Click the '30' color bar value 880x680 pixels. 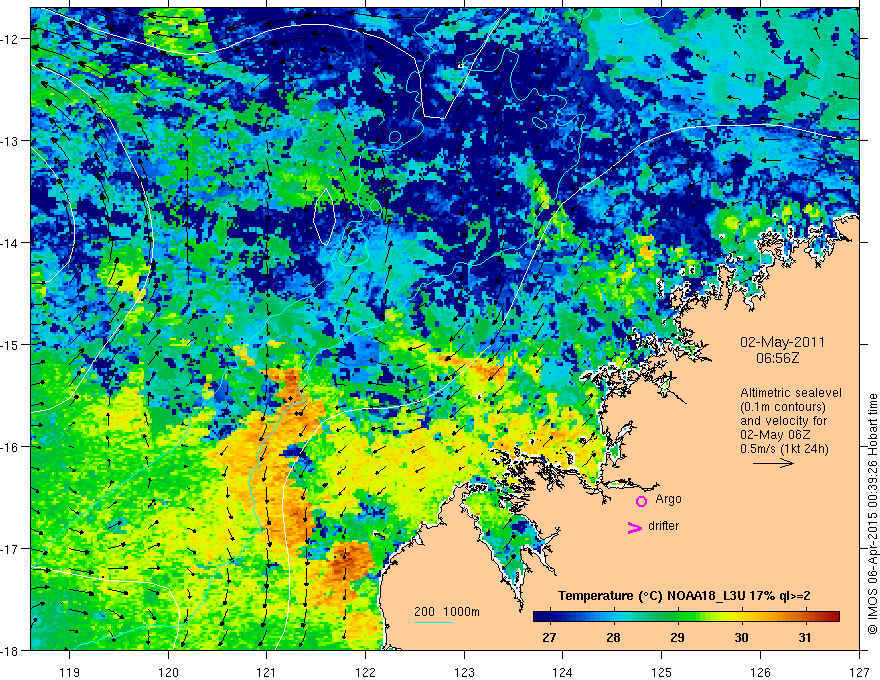[x=741, y=637]
